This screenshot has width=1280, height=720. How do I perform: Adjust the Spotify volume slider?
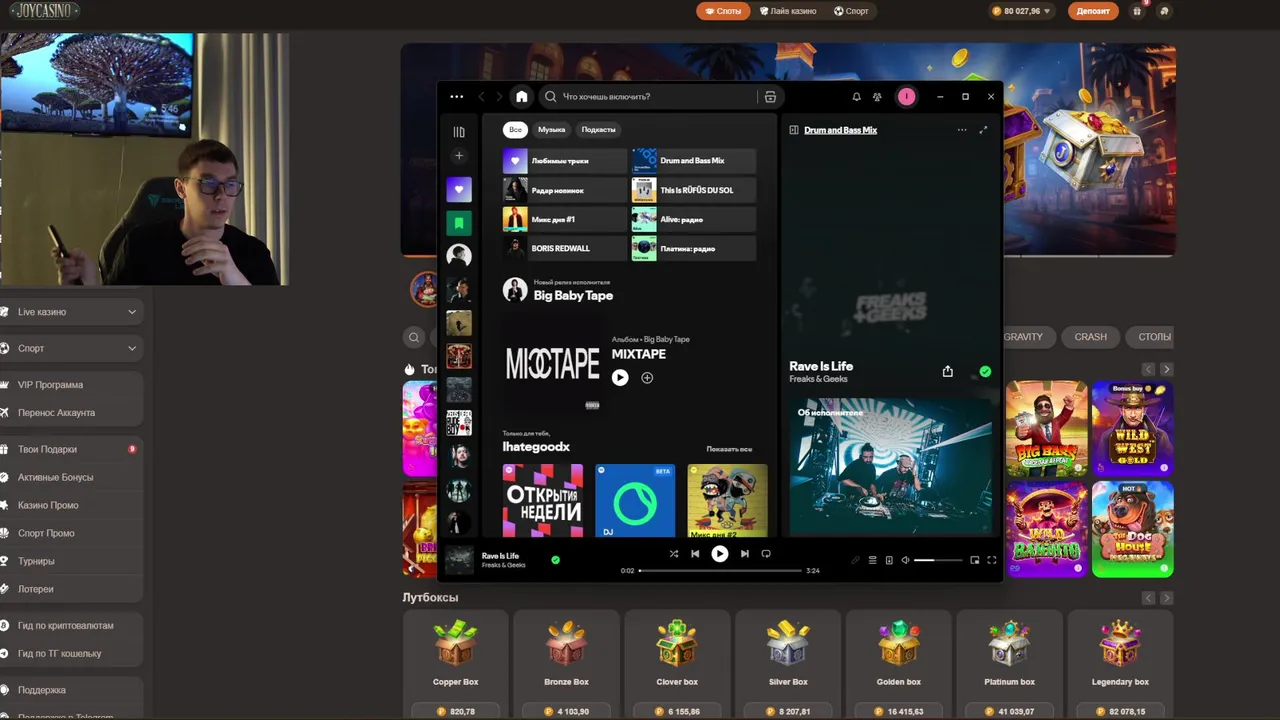(938, 560)
